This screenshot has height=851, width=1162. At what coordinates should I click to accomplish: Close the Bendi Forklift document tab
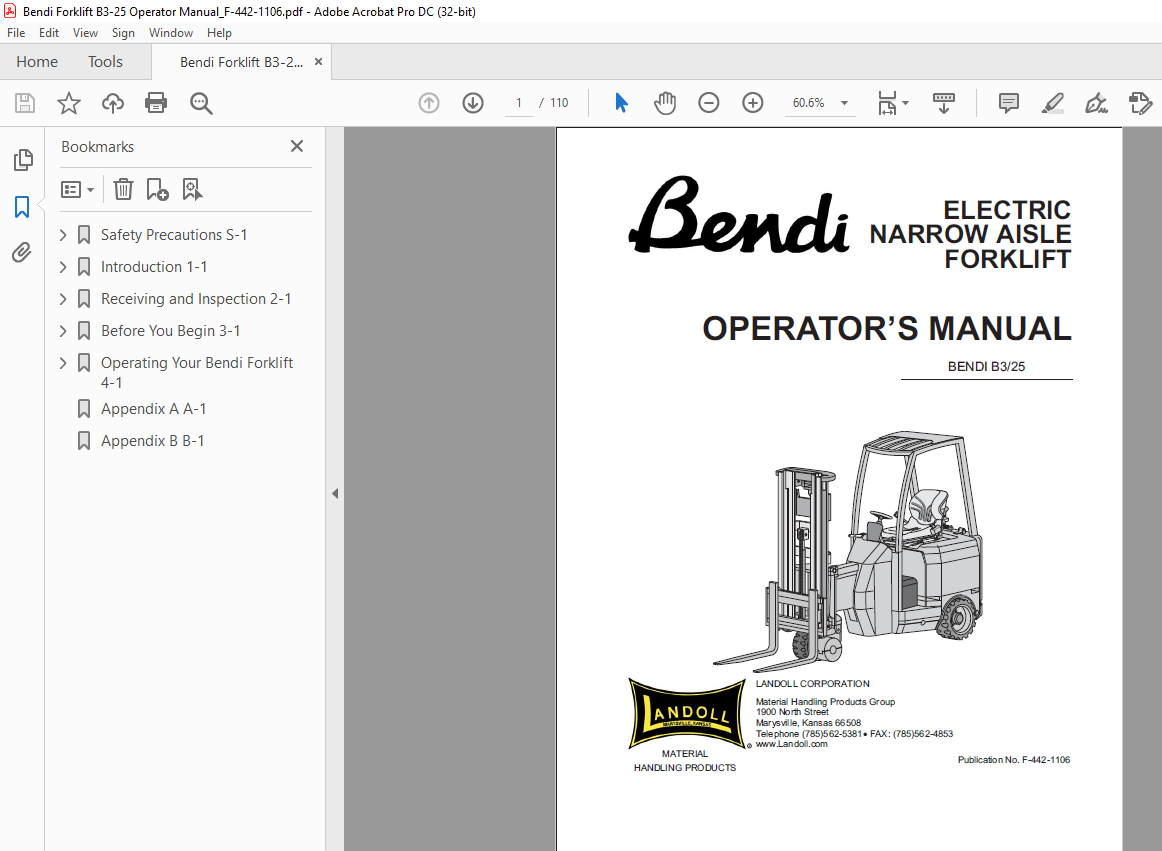coord(319,62)
